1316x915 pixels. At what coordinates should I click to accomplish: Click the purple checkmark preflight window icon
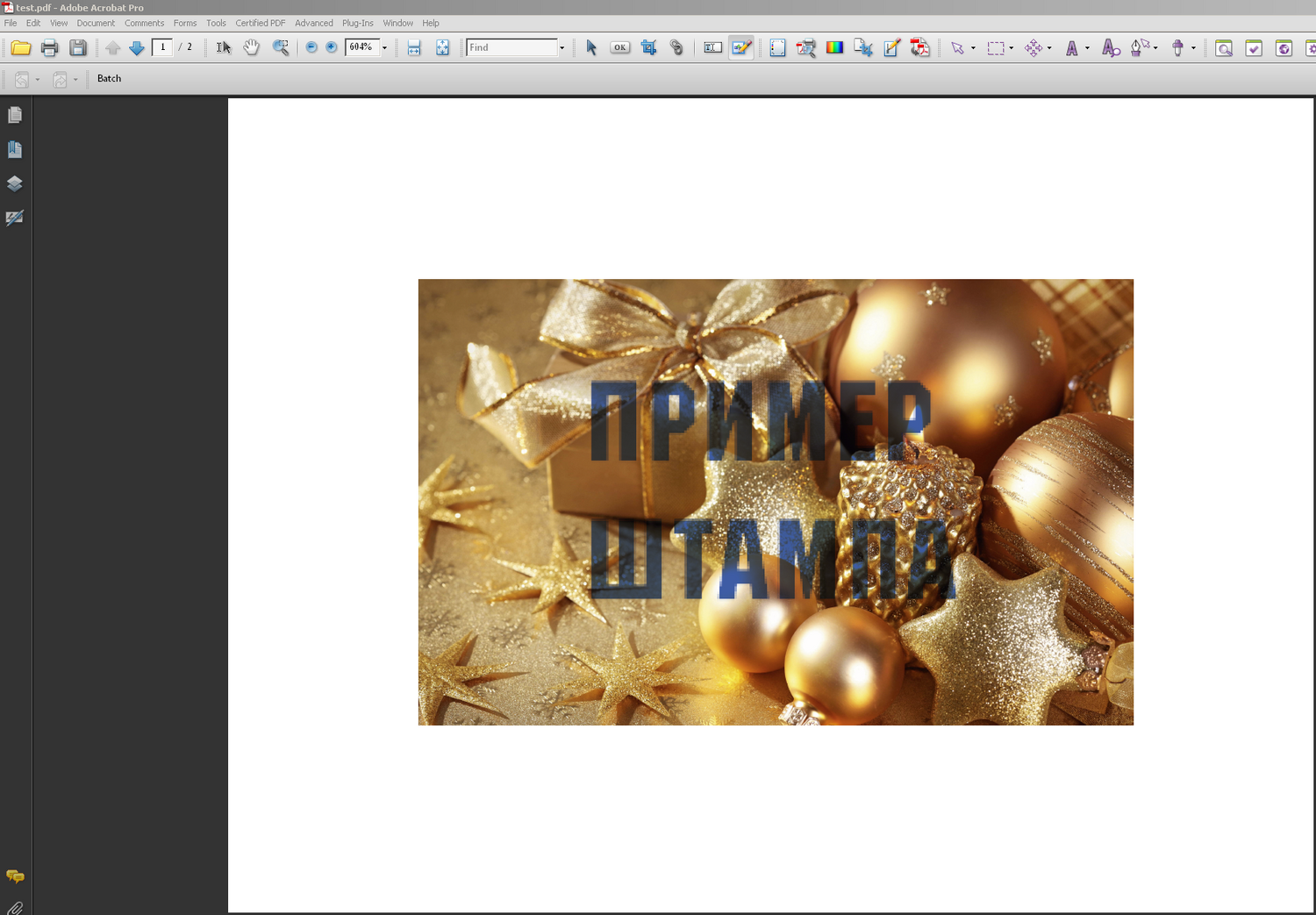[x=1254, y=48]
